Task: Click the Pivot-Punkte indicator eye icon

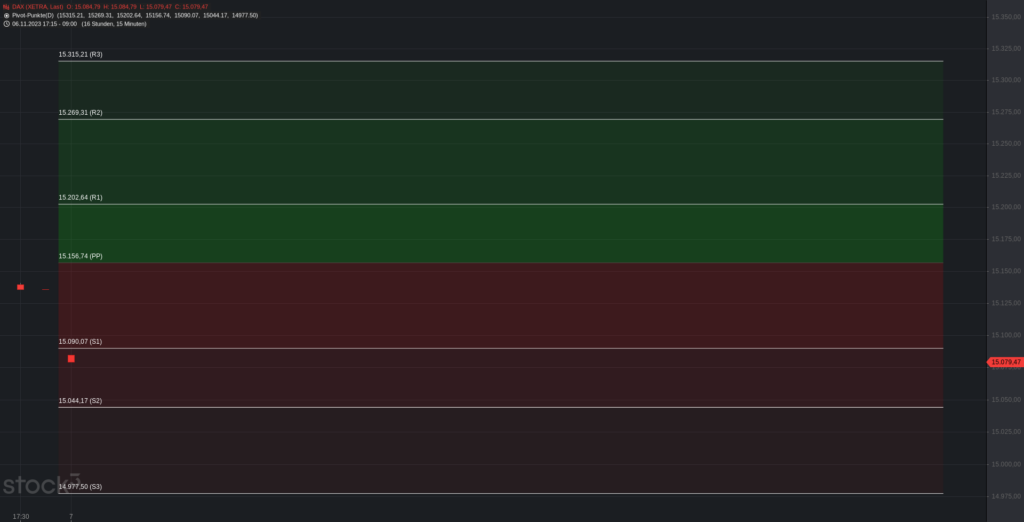Action: [6, 15]
